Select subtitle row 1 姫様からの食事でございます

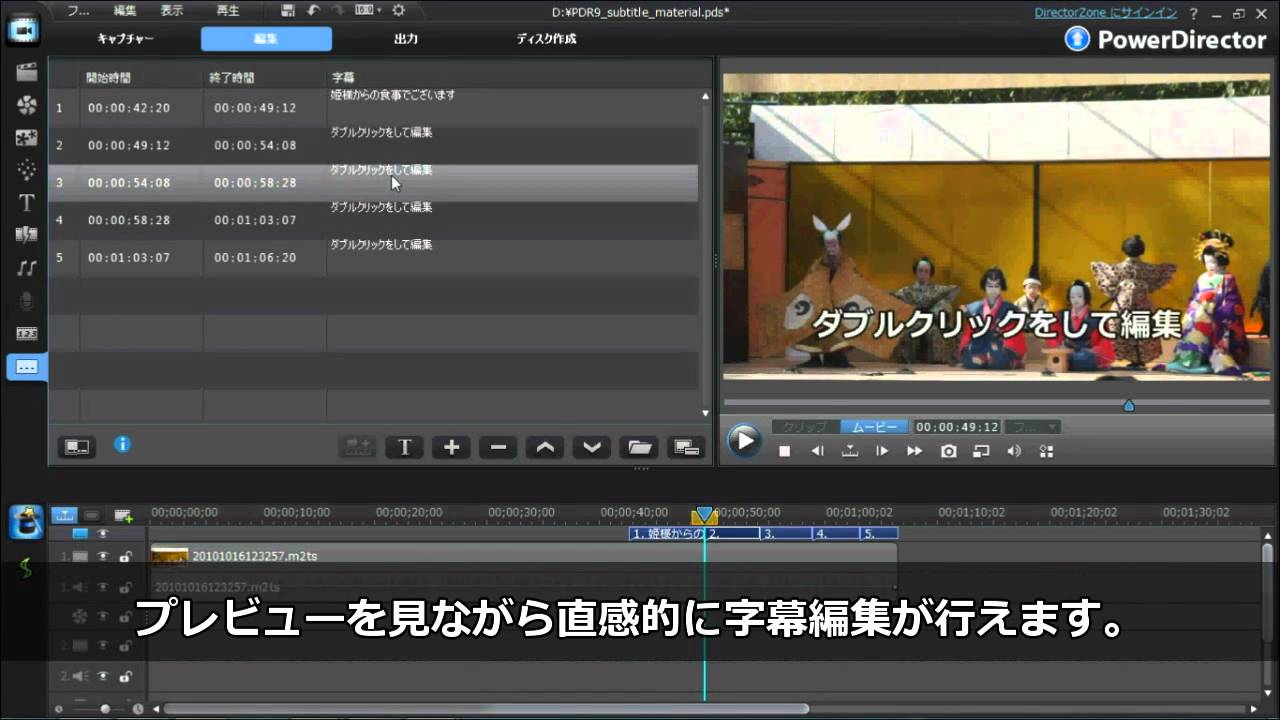(374, 108)
